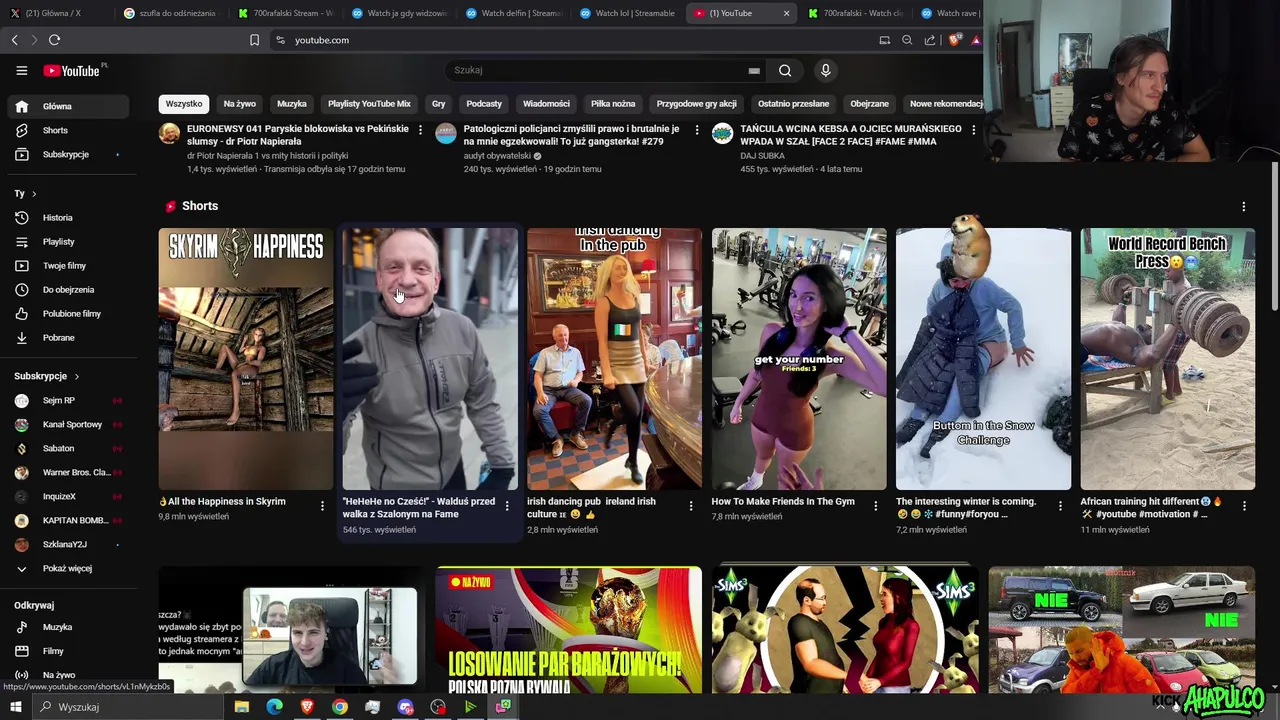Open Kanał Sportowy subscription

[68, 424]
